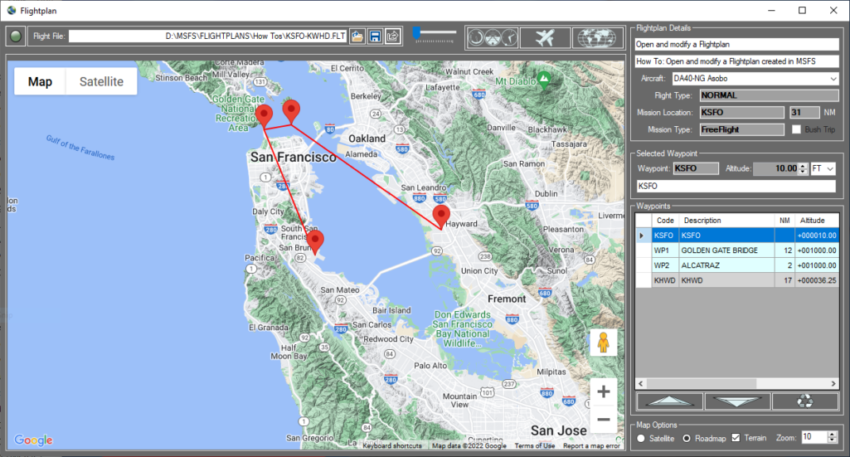Switch map view to Satellite tab

tap(101, 82)
